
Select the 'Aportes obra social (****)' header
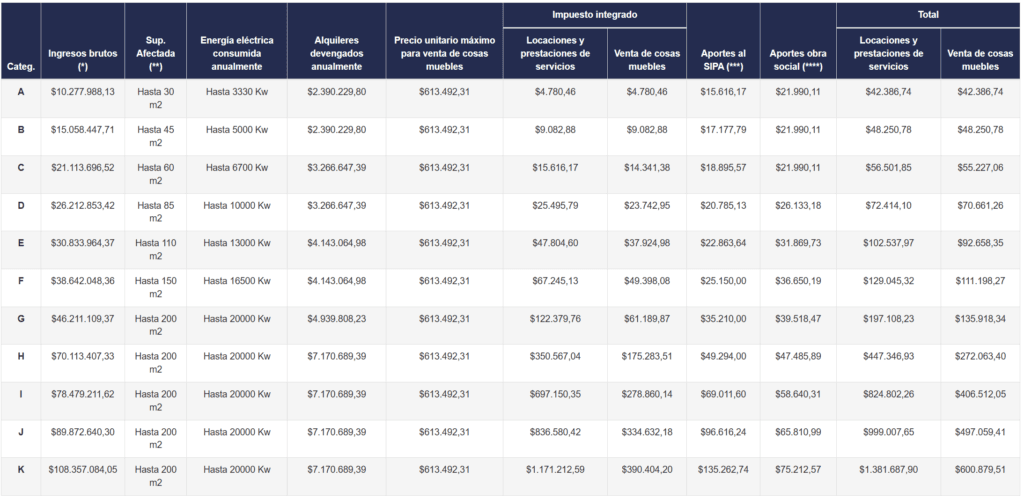click(x=796, y=59)
